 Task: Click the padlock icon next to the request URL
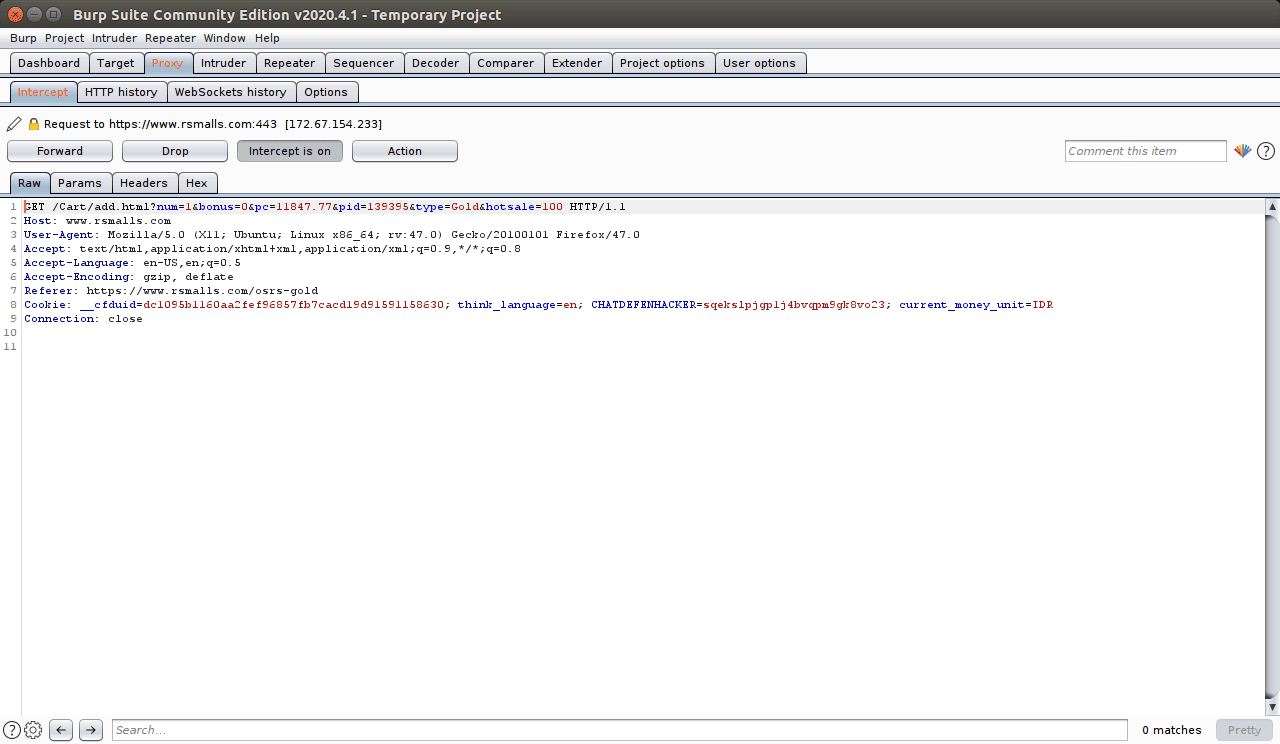[x=32, y=123]
